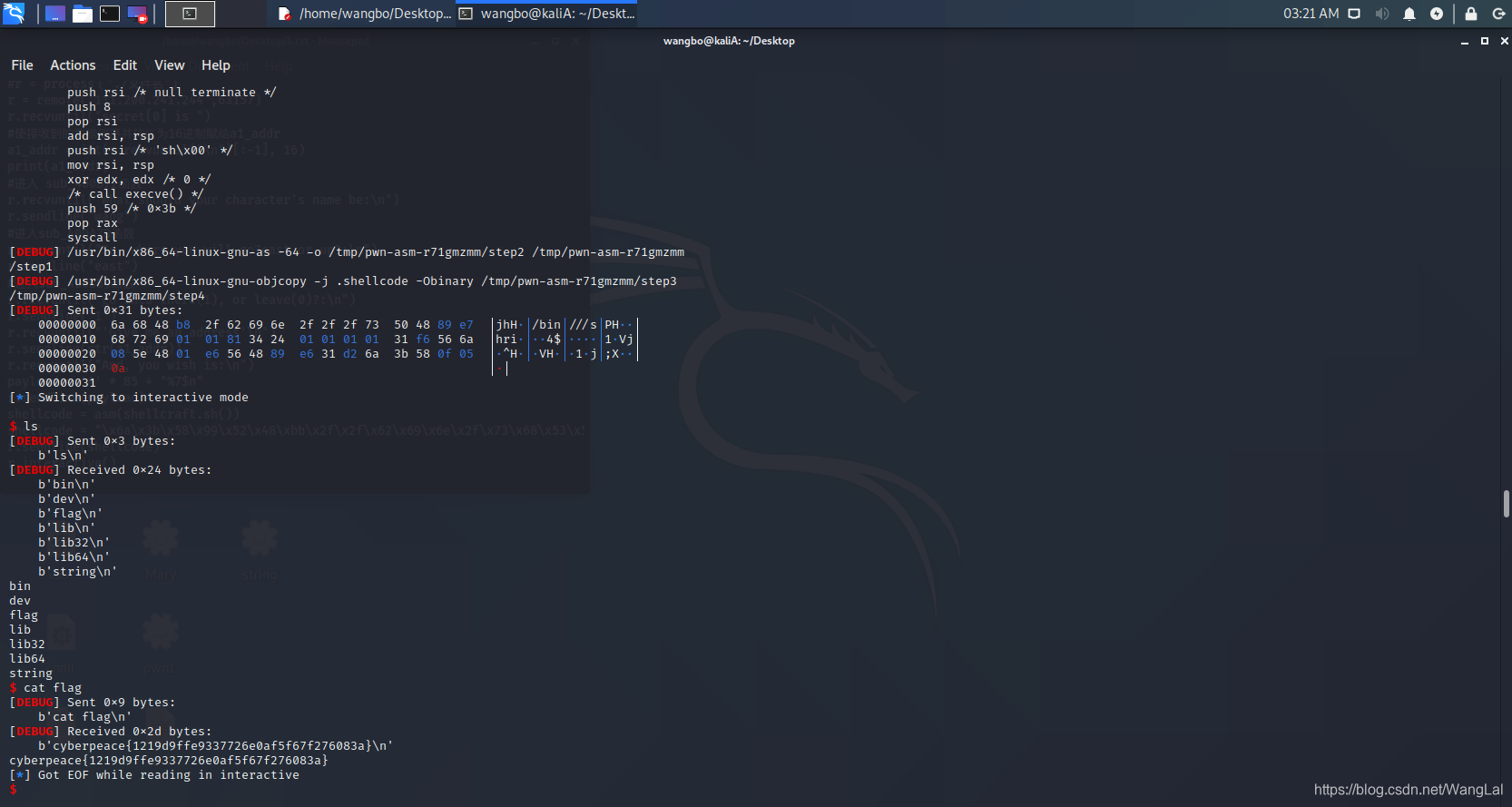The image size is (1512, 807).
Task: Open the View menu
Action: pos(170,65)
